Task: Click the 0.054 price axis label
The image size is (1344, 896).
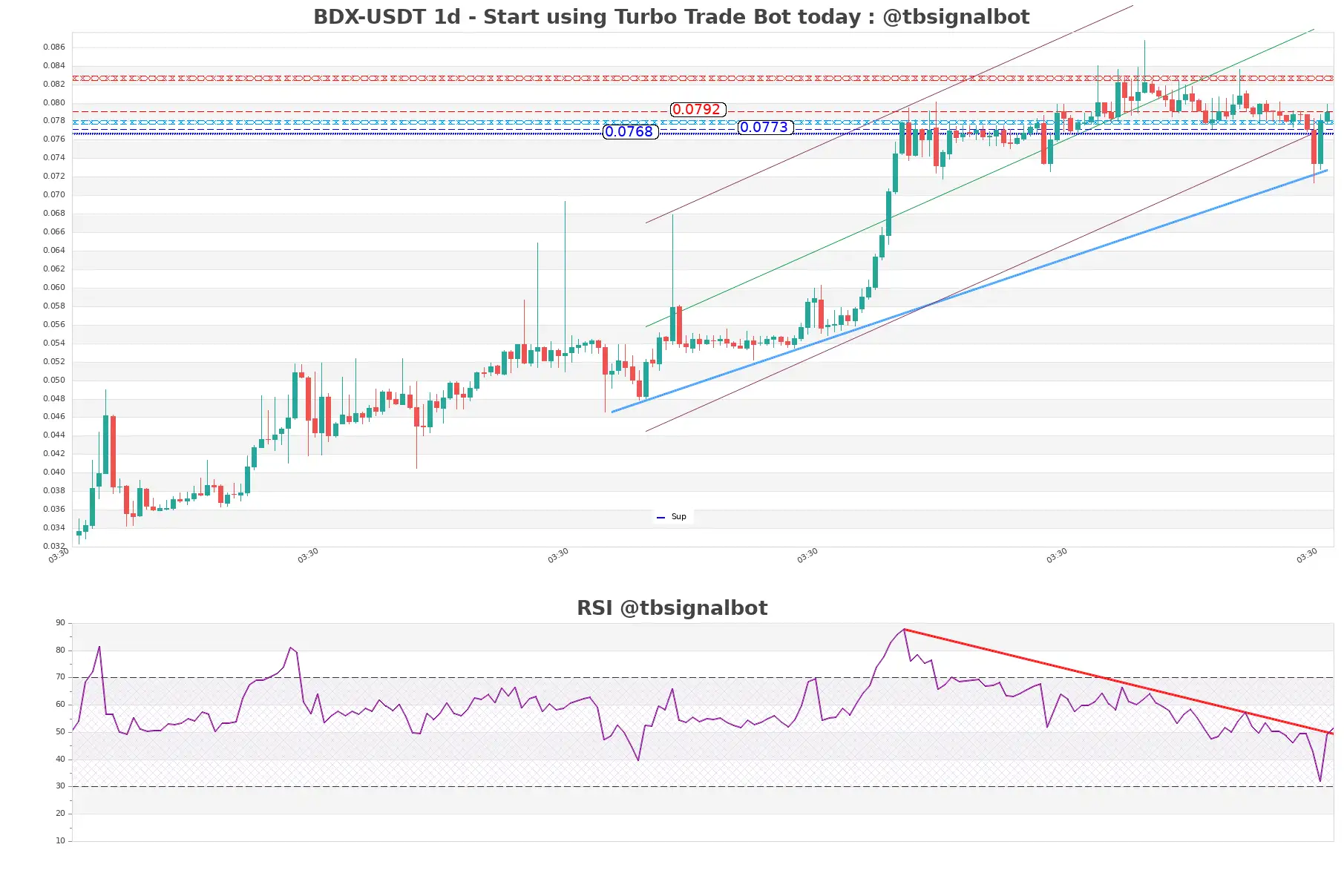Action: coord(54,343)
